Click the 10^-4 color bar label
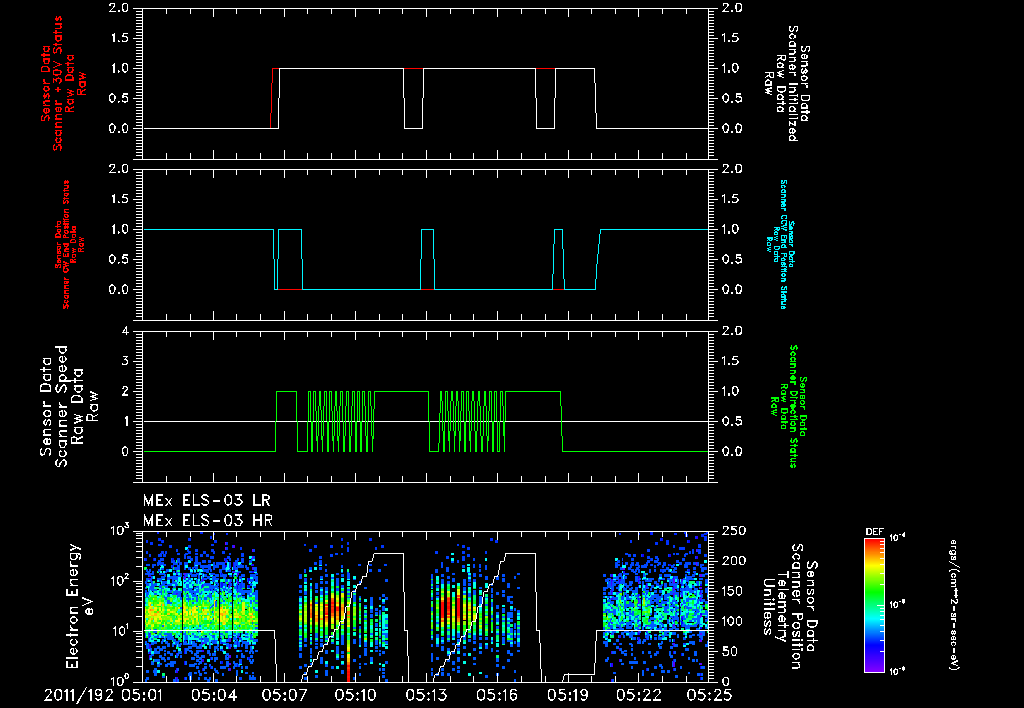The image size is (1024, 708). tap(898, 538)
